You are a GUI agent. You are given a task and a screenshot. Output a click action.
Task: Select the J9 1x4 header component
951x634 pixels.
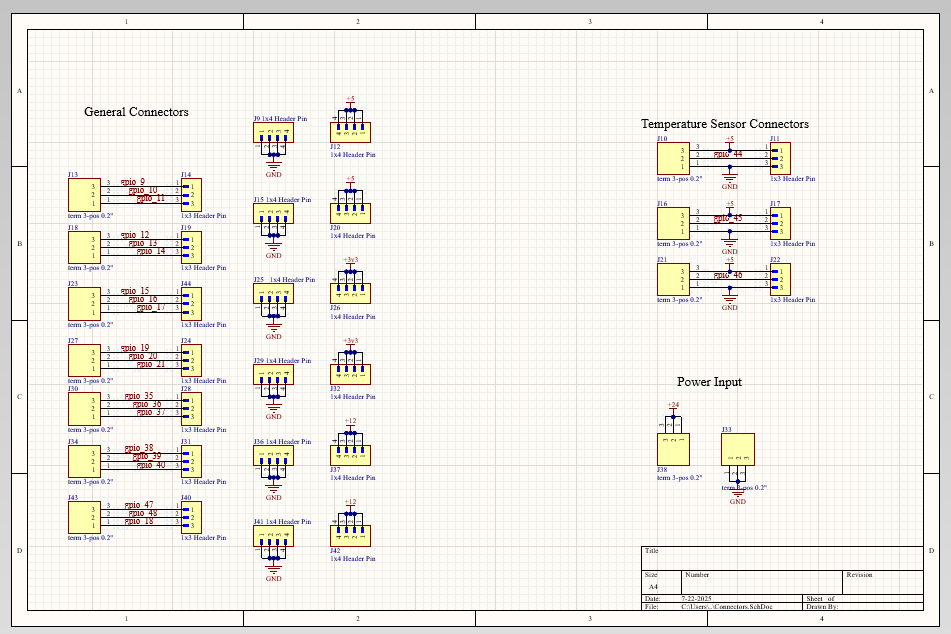tap(273, 131)
